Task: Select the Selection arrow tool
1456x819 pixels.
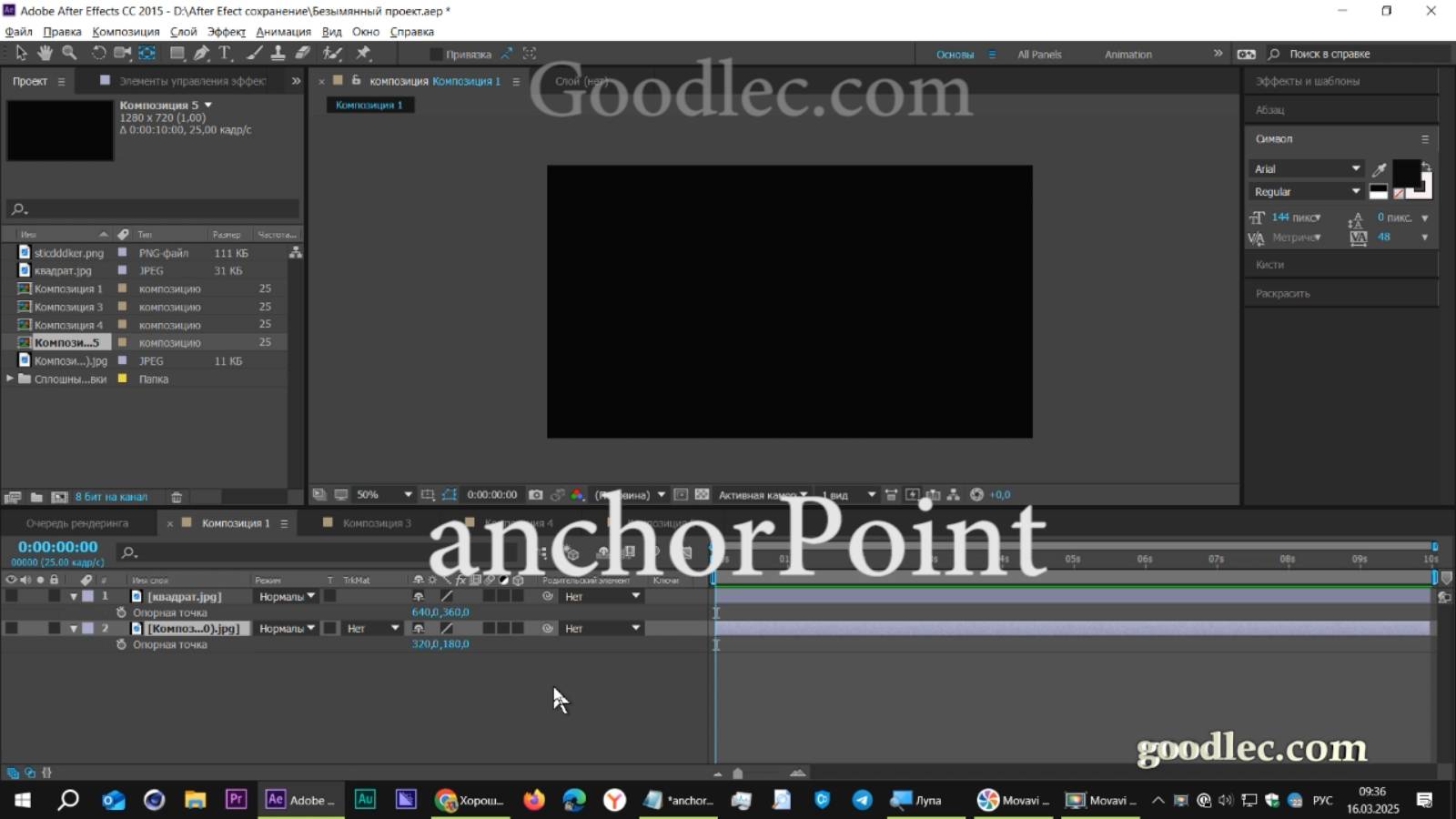Action: 20,54
